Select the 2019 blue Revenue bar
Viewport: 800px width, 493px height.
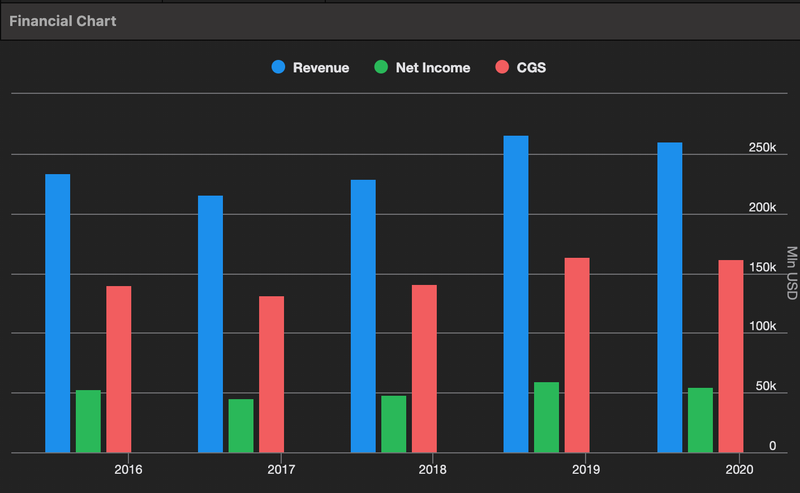point(516,294)
